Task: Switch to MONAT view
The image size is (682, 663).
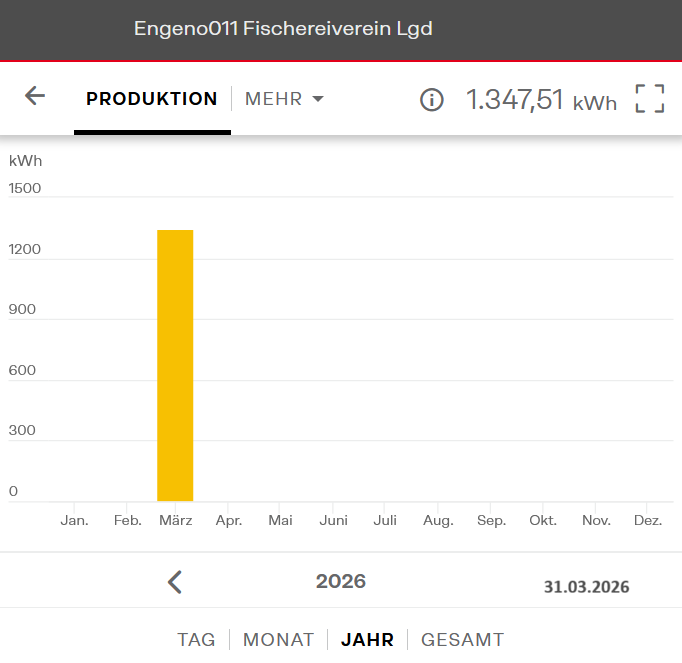Action: click(x=278, y=640)
